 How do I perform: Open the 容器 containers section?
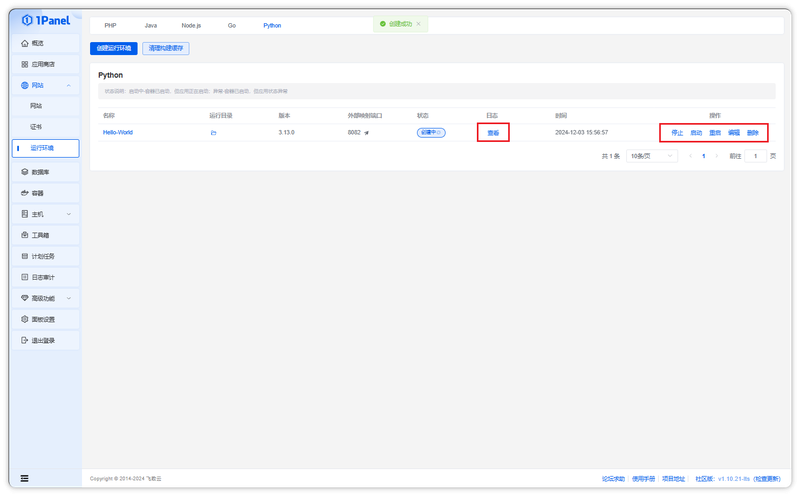pyautogui.click(x=45, y=193)
